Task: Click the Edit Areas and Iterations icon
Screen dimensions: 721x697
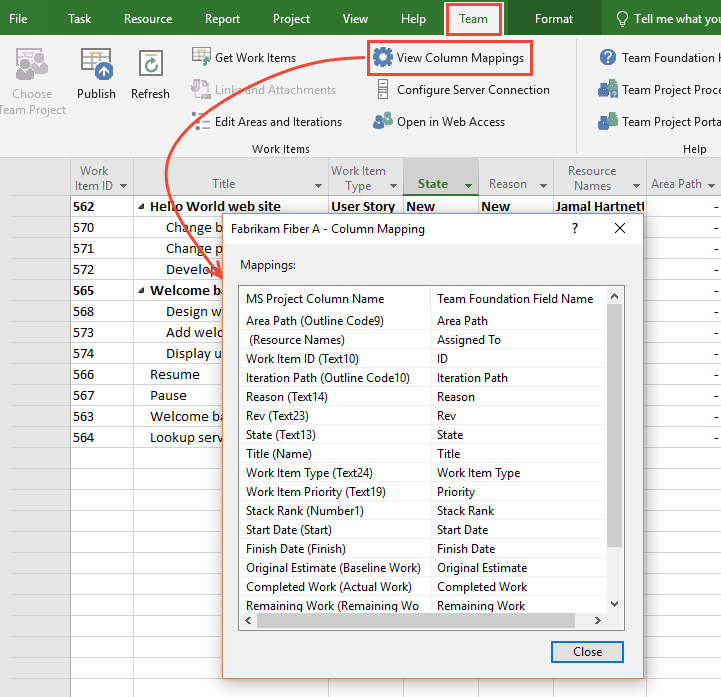Action: (x=201, y=121)
